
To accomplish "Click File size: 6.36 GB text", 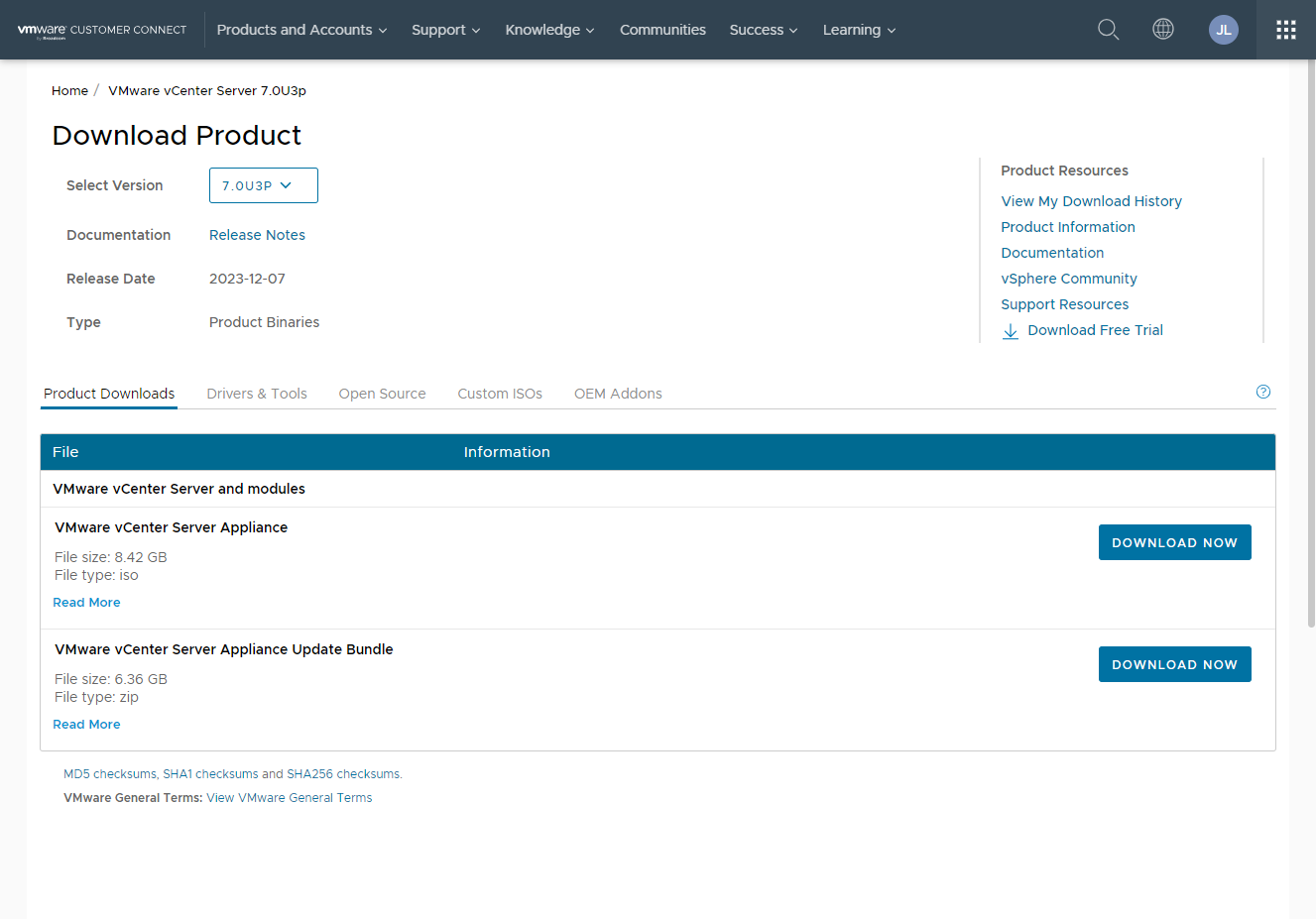I will pos(111,679).
